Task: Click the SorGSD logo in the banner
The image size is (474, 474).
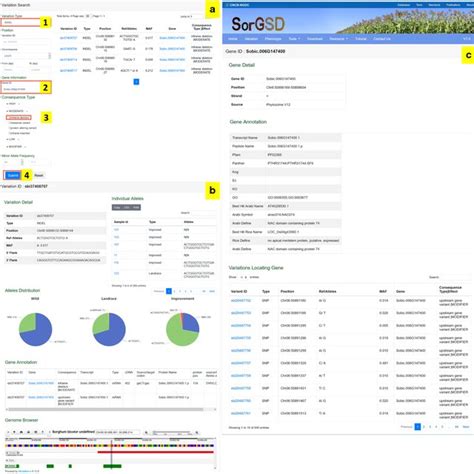Action: [x=258, y=24]
